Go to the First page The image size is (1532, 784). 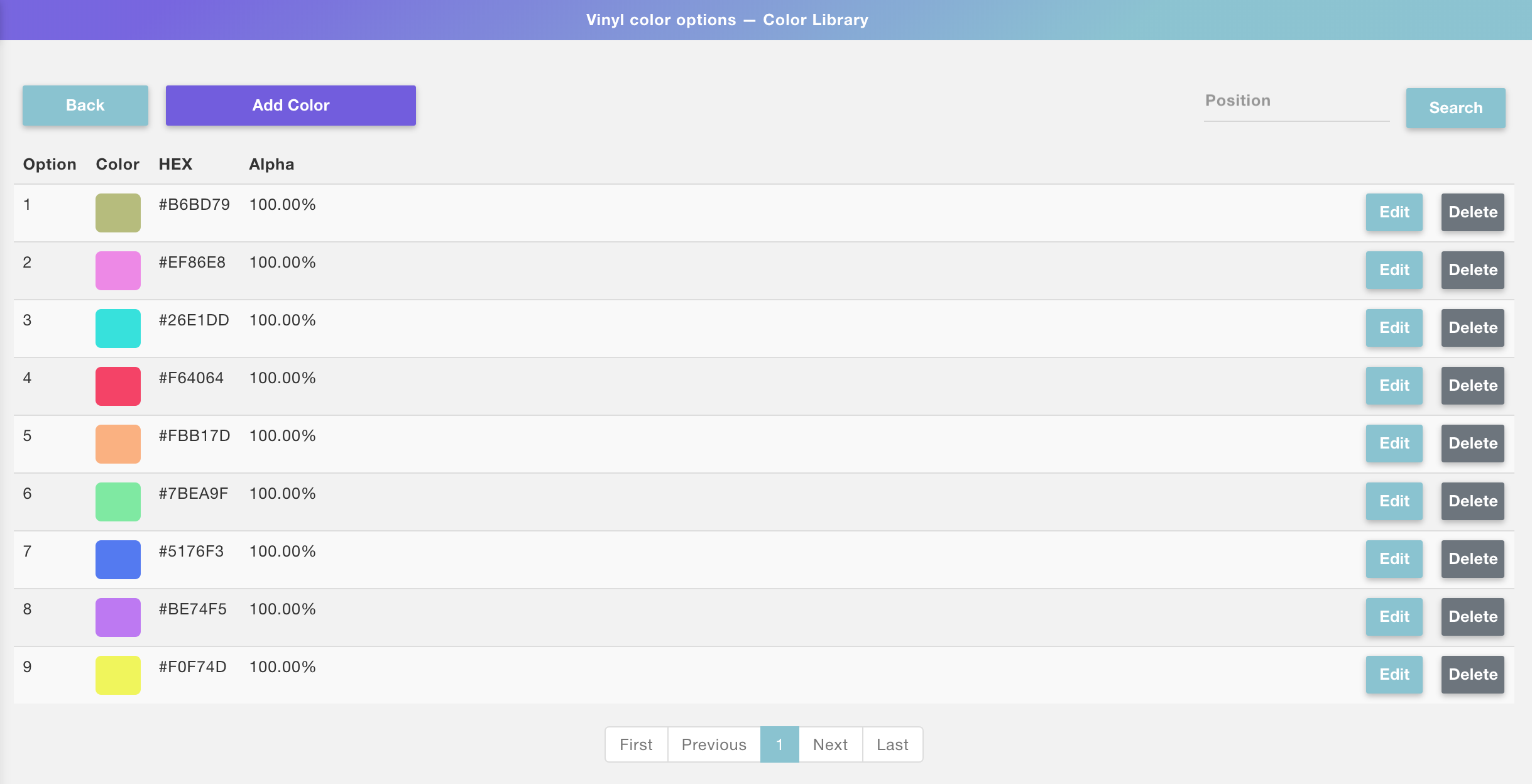(636, 744)
